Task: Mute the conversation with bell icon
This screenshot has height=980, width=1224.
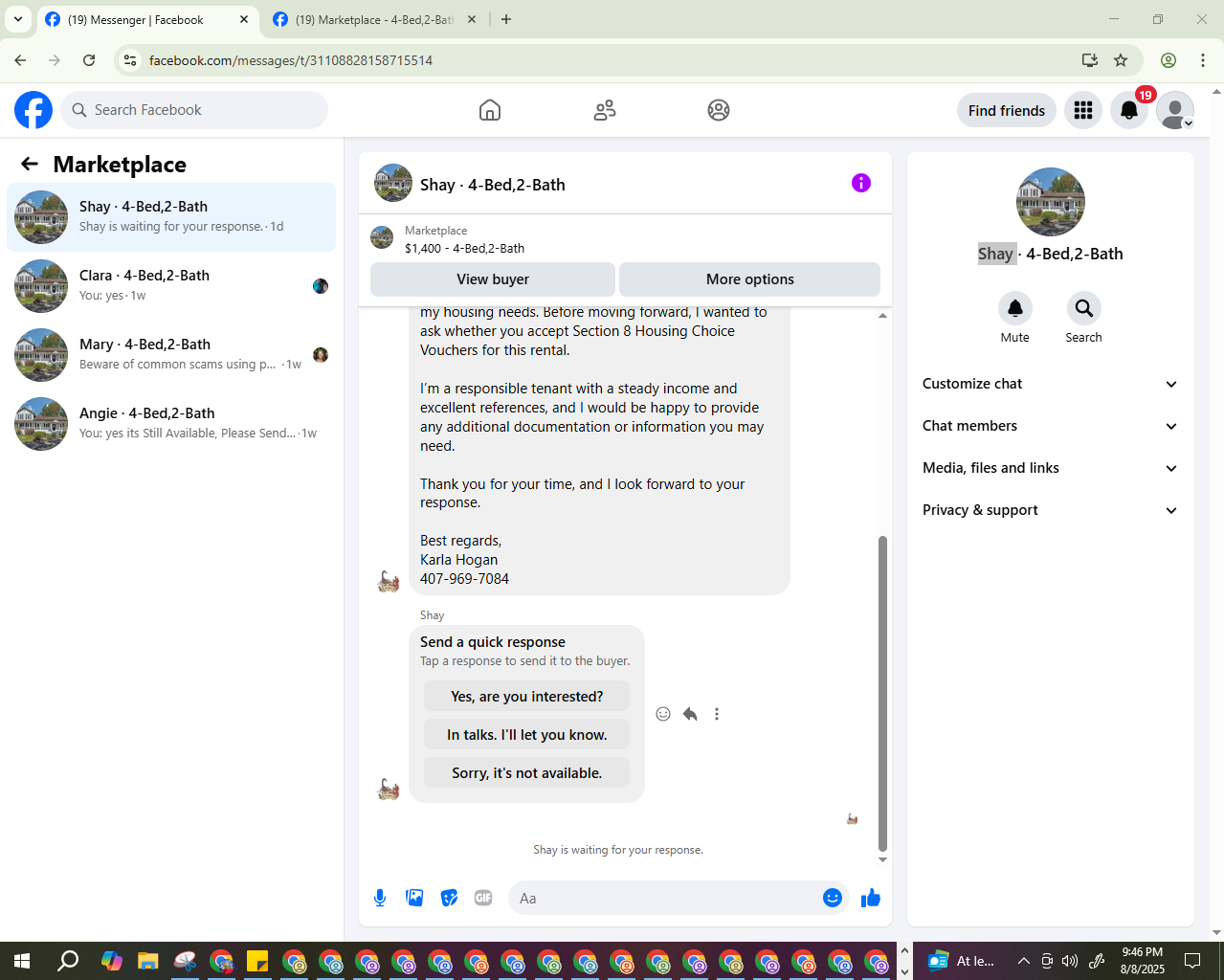Action: pos(1015,308)
